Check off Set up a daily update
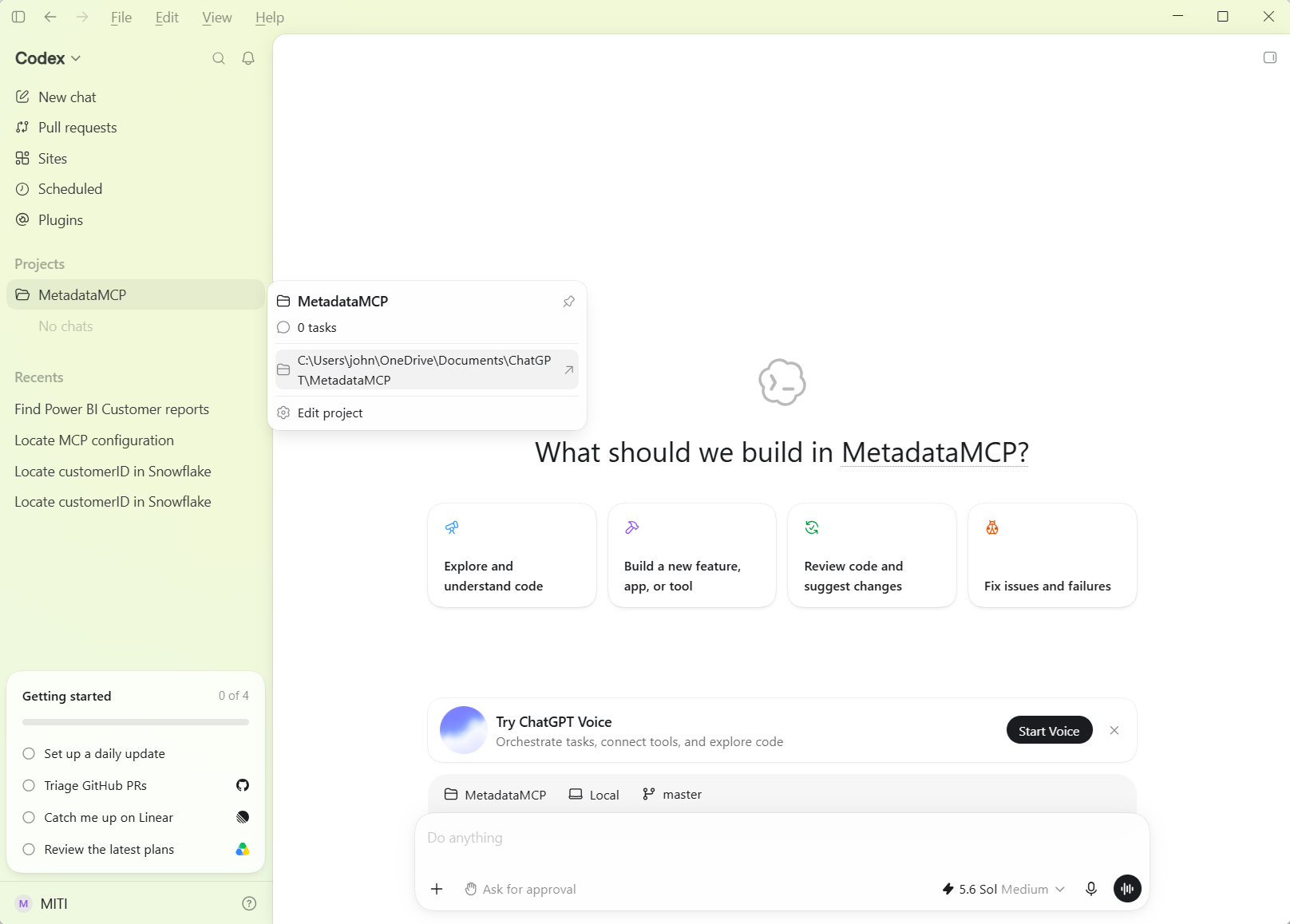The width and height of the screenshot is (1290, 924). [x=29, y=753]
